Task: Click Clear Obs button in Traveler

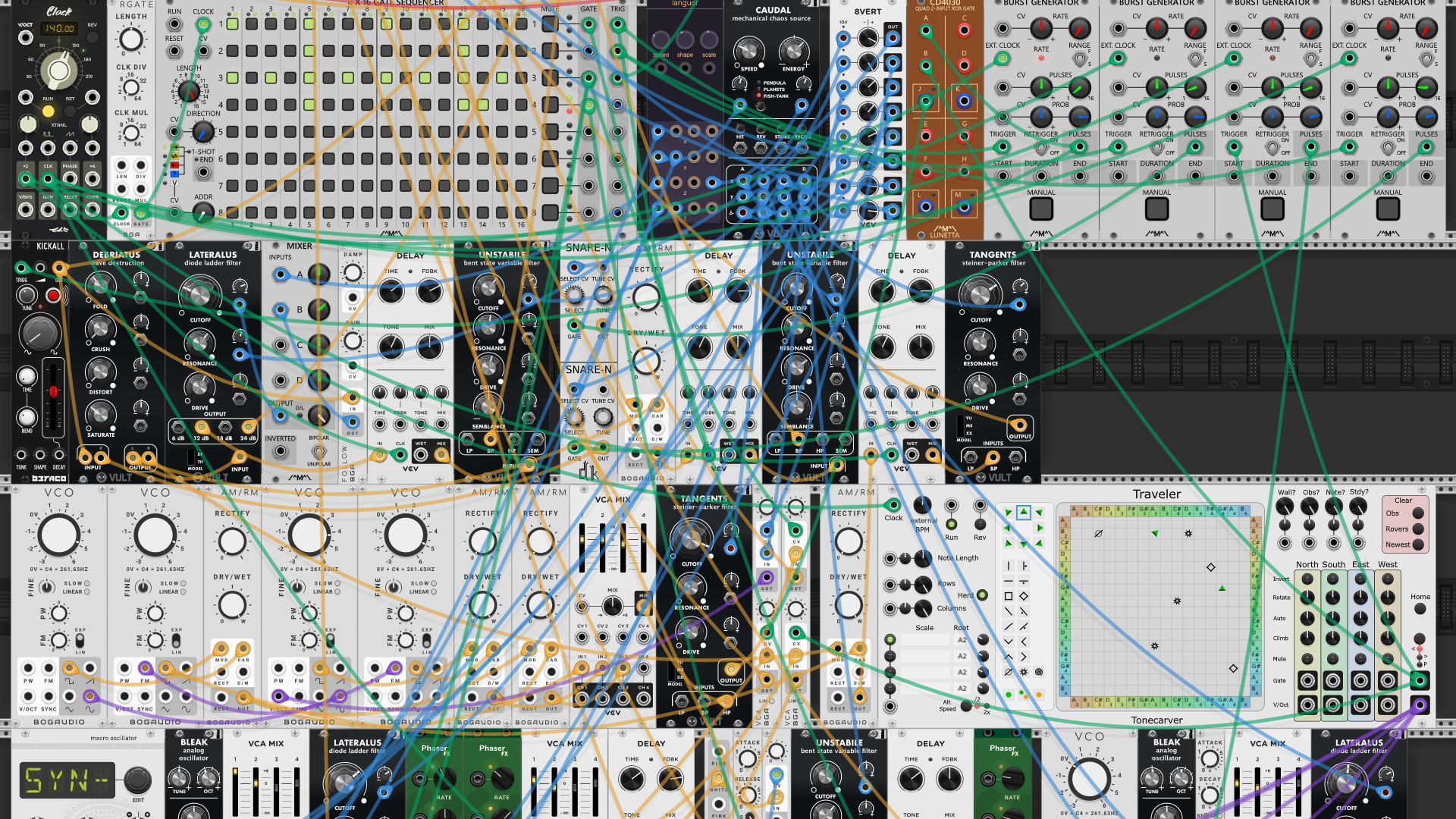Action: click(x=1418, y=513)
